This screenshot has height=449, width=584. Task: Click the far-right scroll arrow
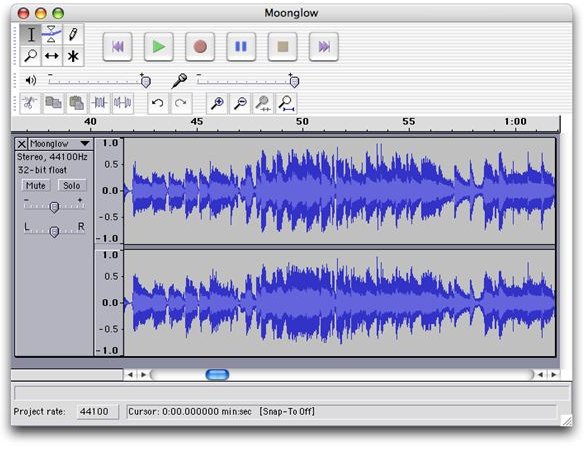[x=554, y=375]
